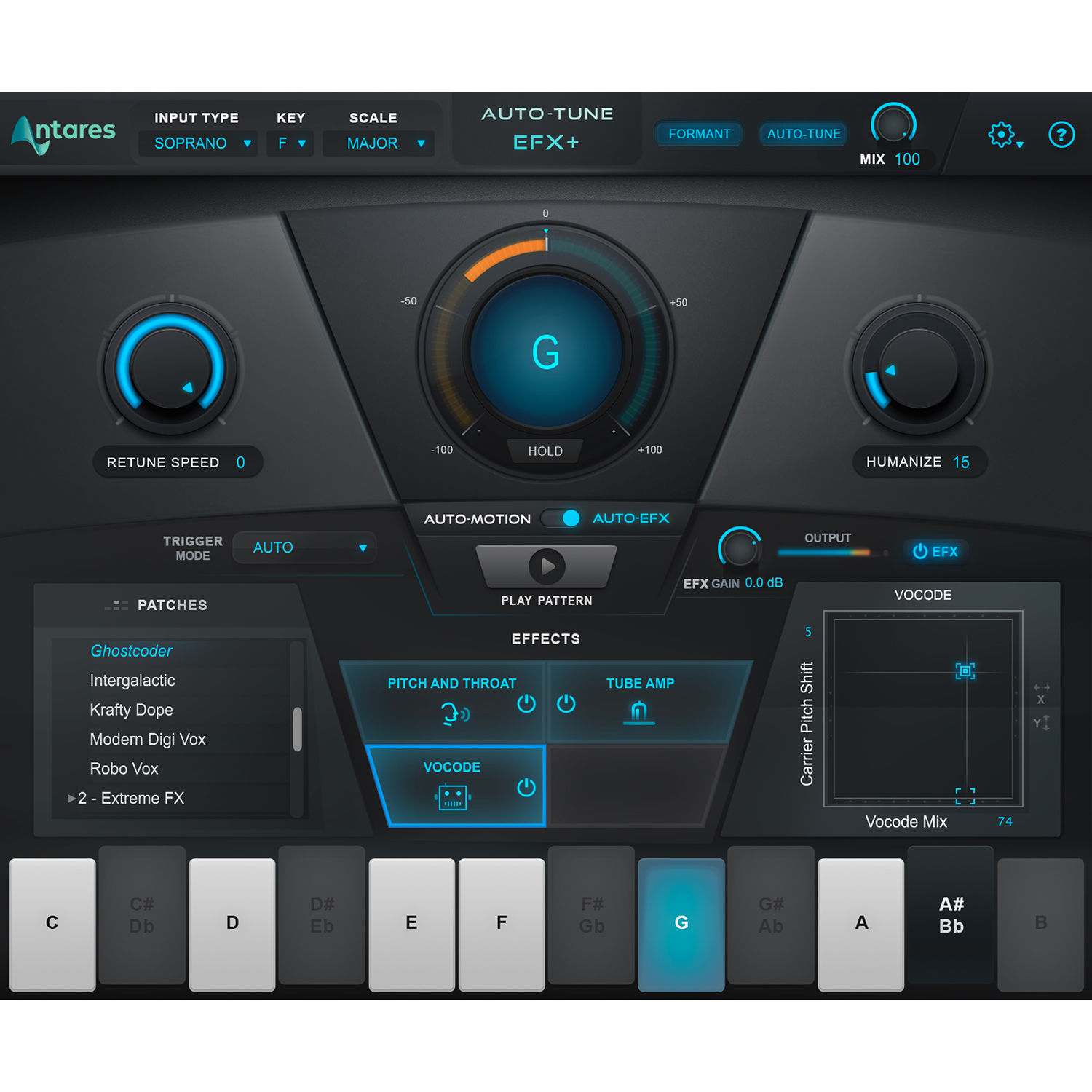Toggle the B piano key
Screen dimensions: 1092x1092
1040,925
